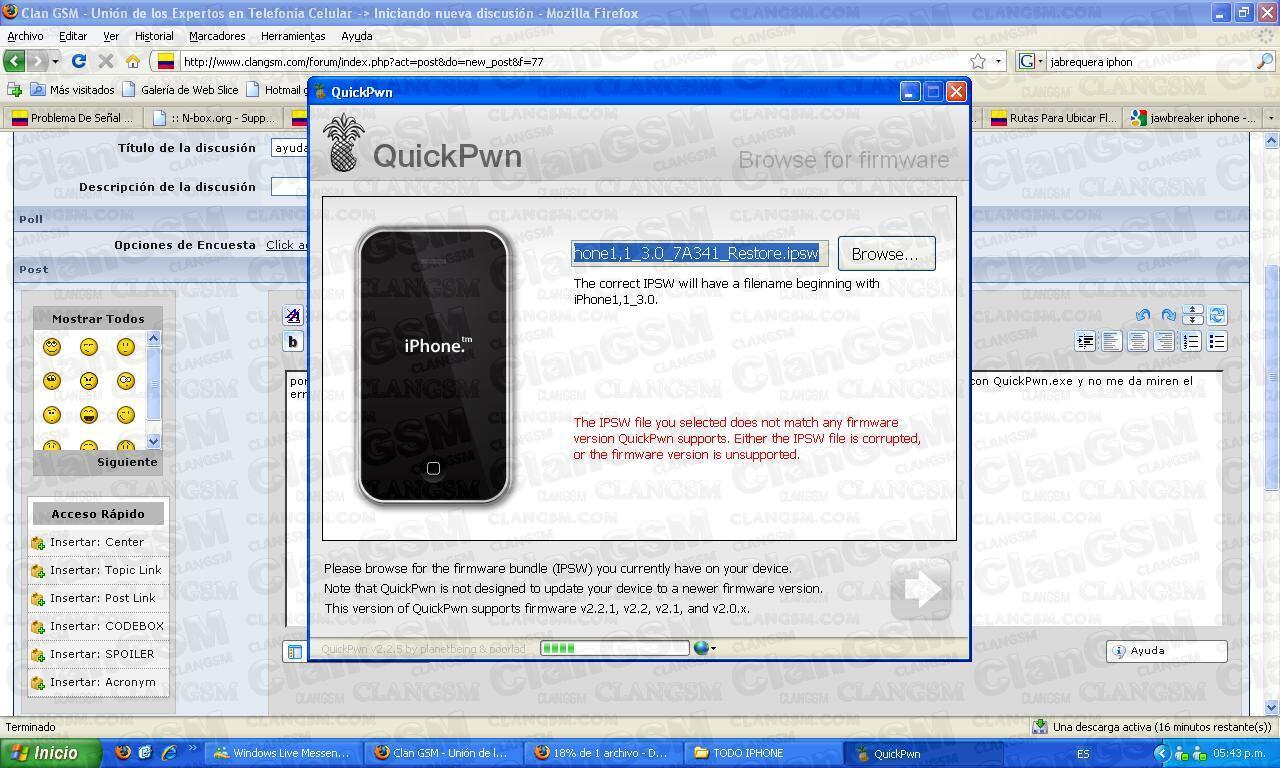The height and width of the screenshot is (768, 1280).
Task: Open the Más visitados bookmark folder
Action: [x=72, y=89]
